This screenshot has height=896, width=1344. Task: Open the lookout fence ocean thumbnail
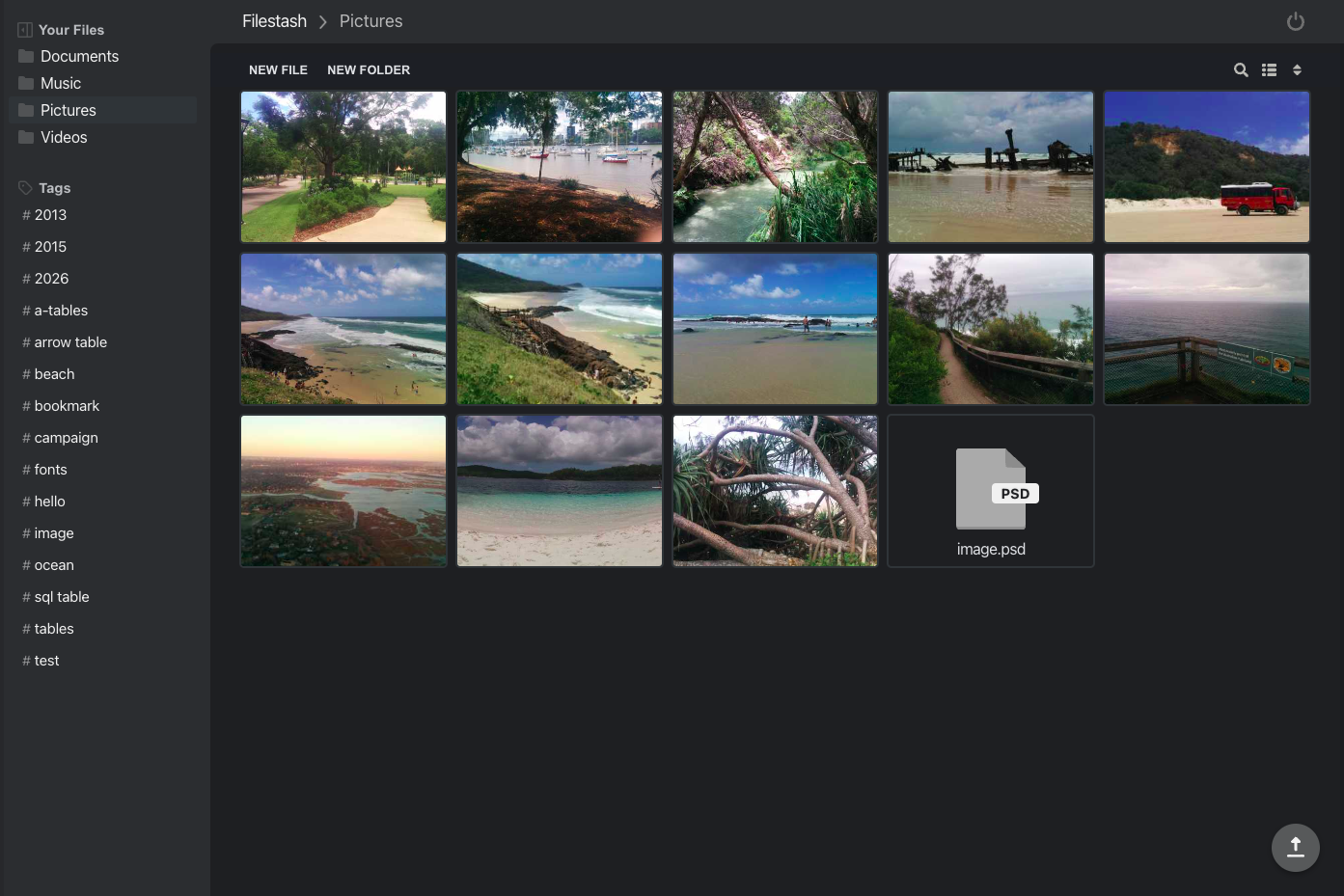click(x=1207, y=329)
